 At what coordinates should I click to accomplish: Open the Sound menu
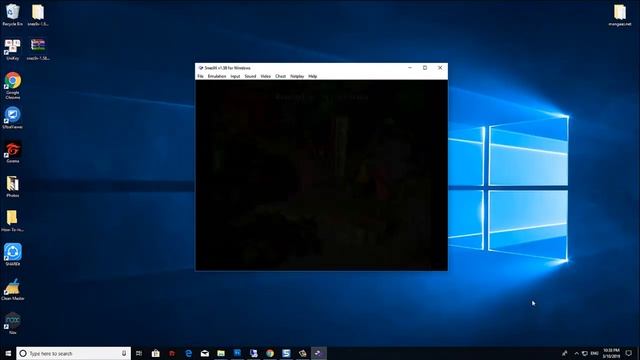click(250, 76)
